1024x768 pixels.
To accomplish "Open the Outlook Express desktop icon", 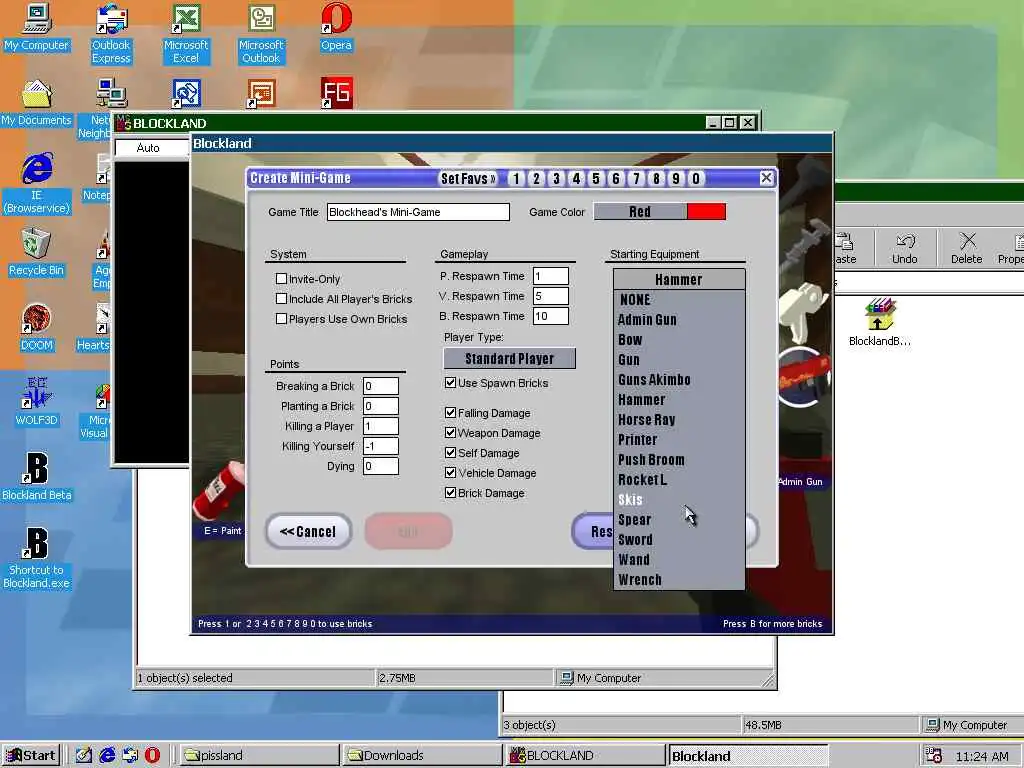I will 111,34.
